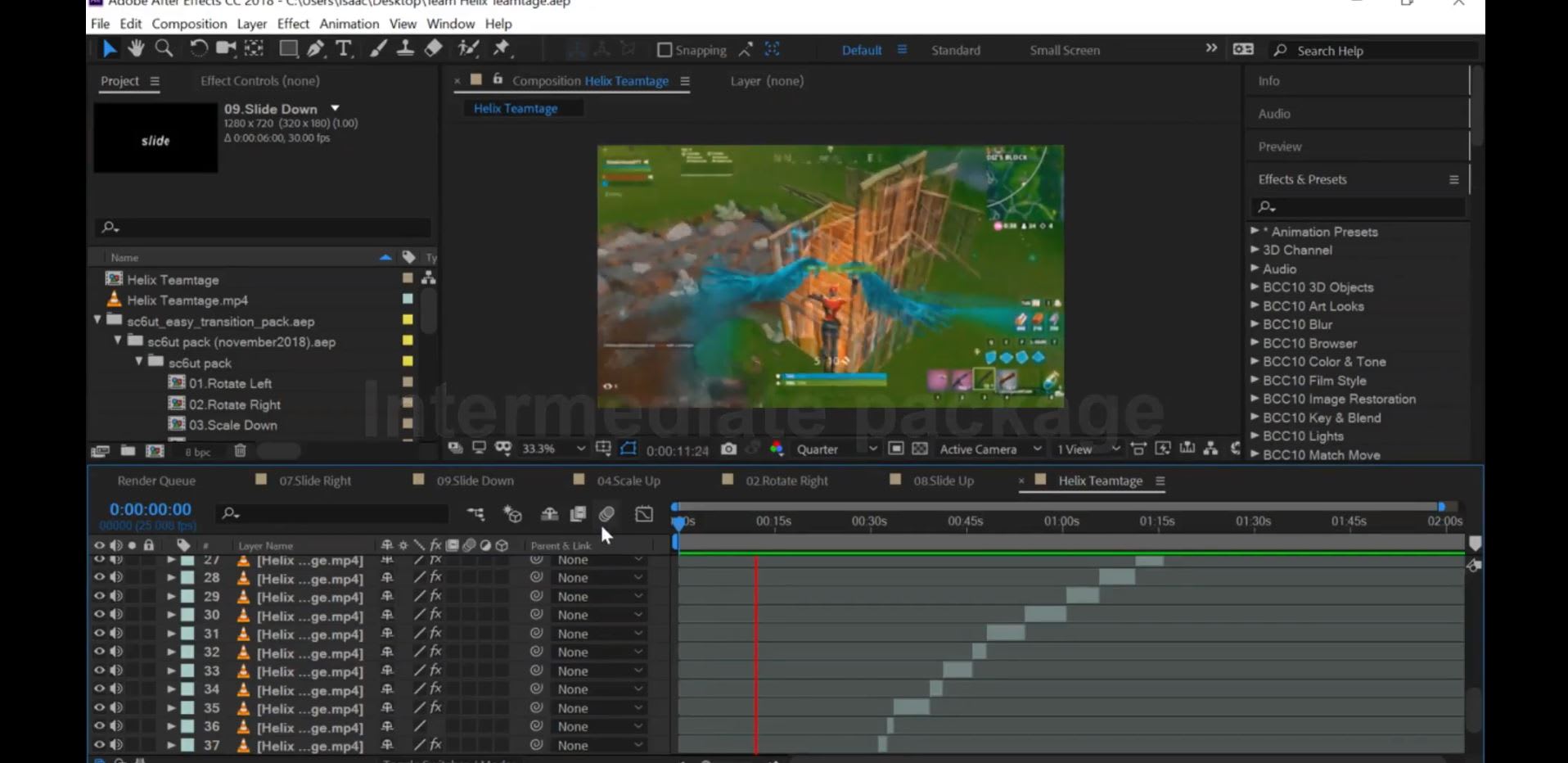Select the Zoom magnifier tool

[164, 49]
